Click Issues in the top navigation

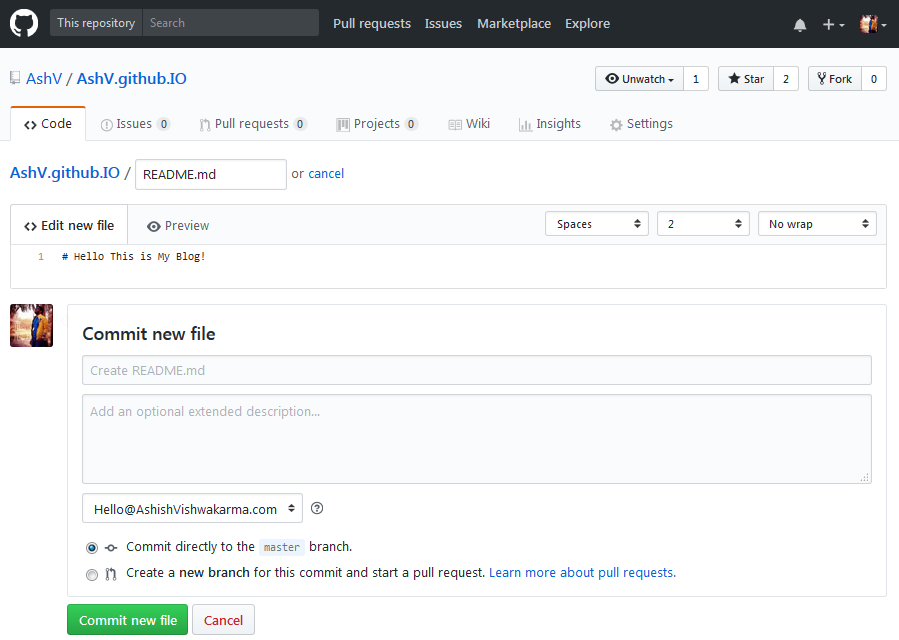[x=443, y=24]
